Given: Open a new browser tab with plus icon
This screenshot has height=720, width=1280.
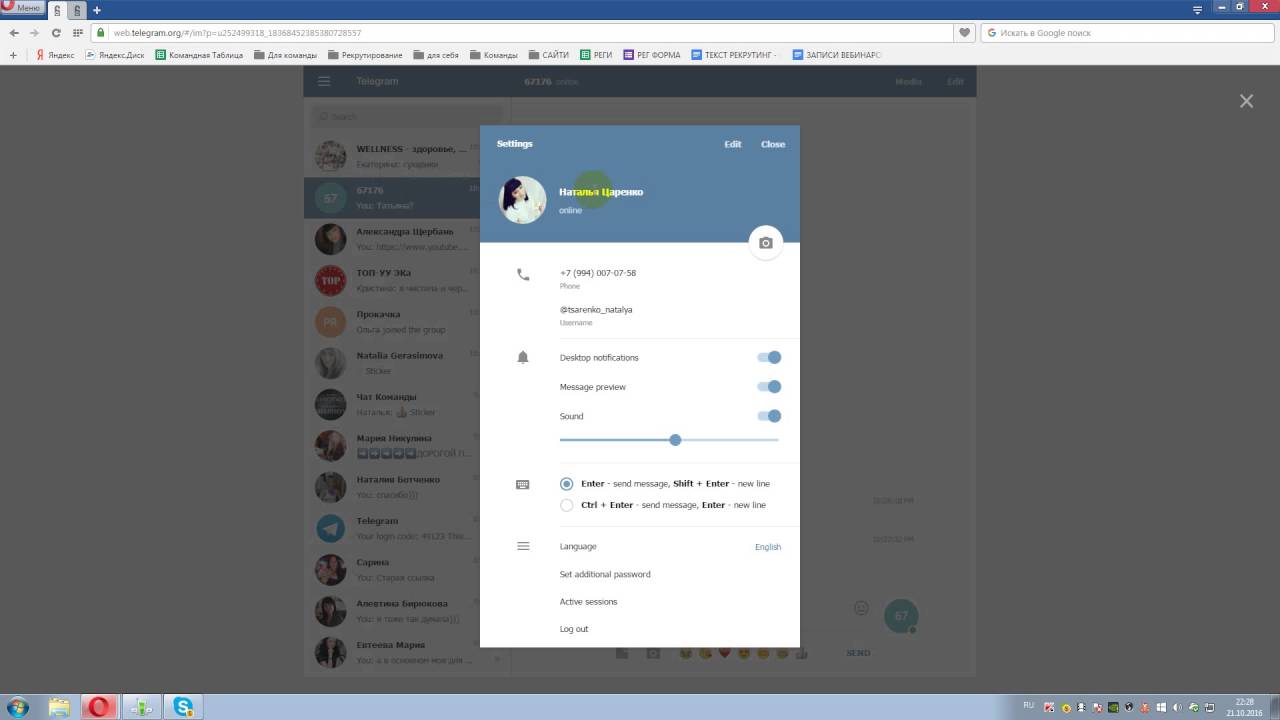Looking at the screenshot, I should [97, 10].
